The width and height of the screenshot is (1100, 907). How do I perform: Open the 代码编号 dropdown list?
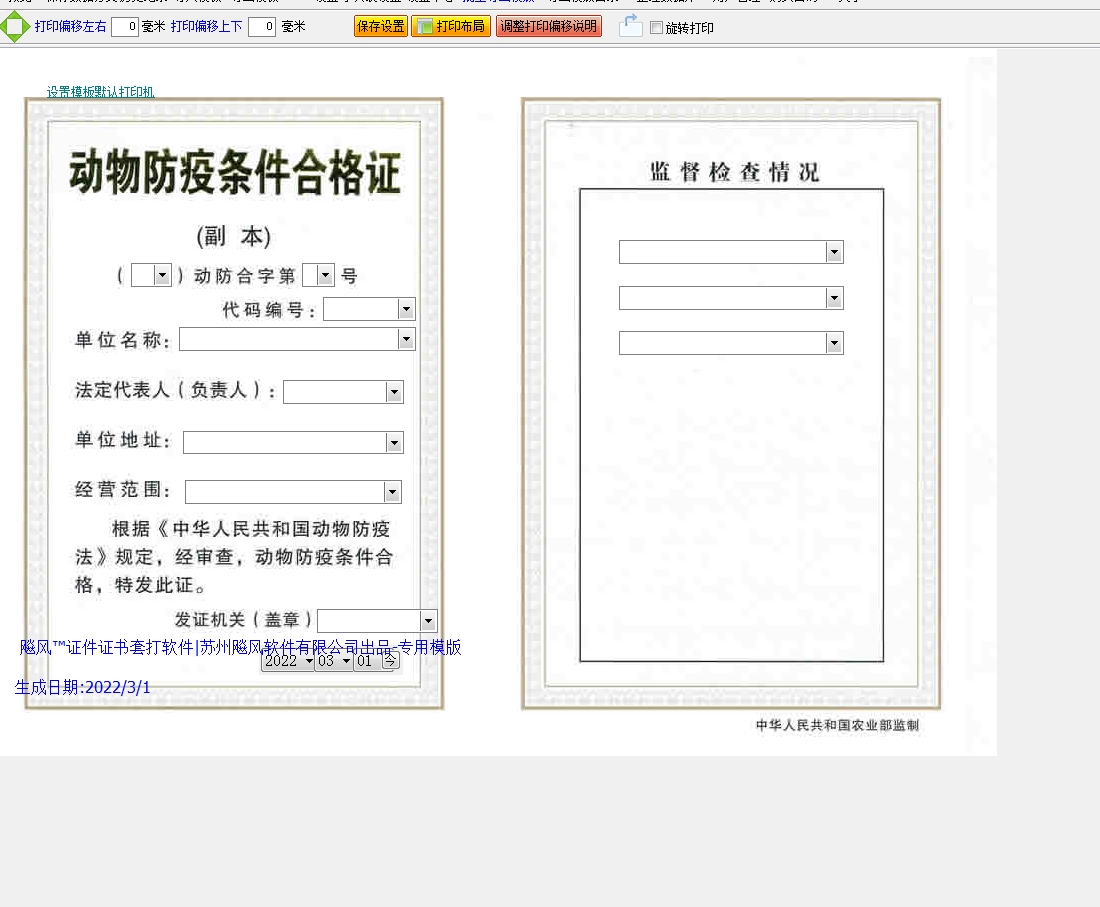coord(406,310)
